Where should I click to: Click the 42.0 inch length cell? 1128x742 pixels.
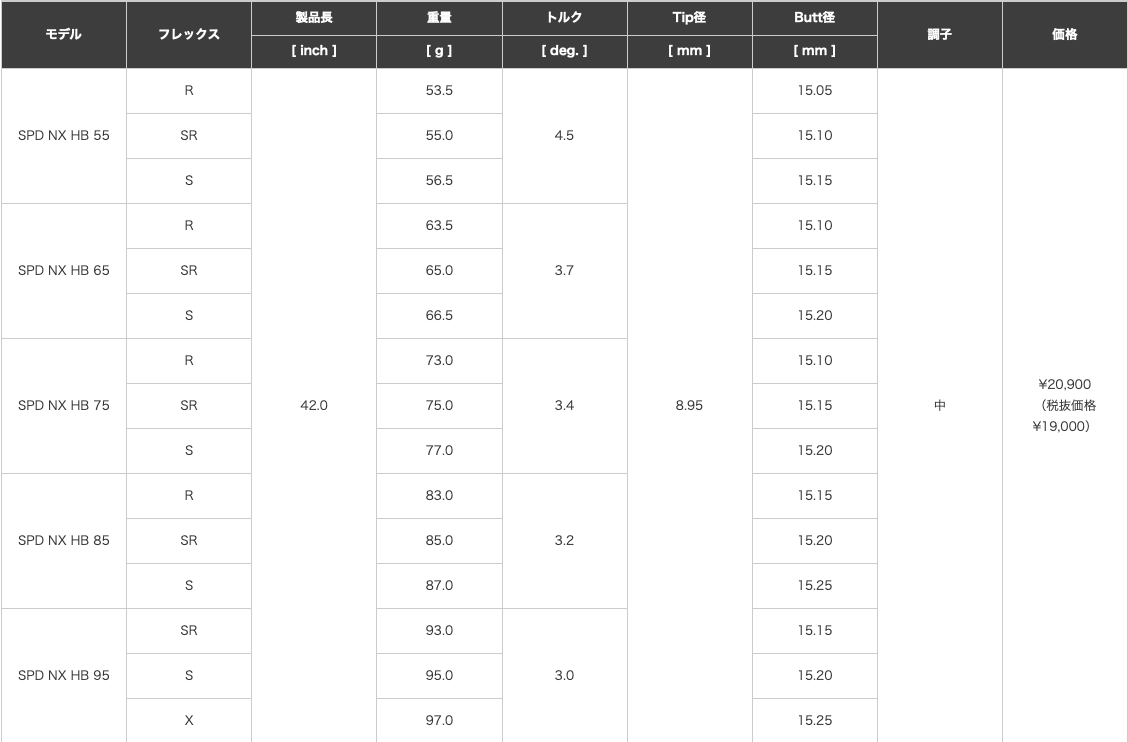[314, 406]
